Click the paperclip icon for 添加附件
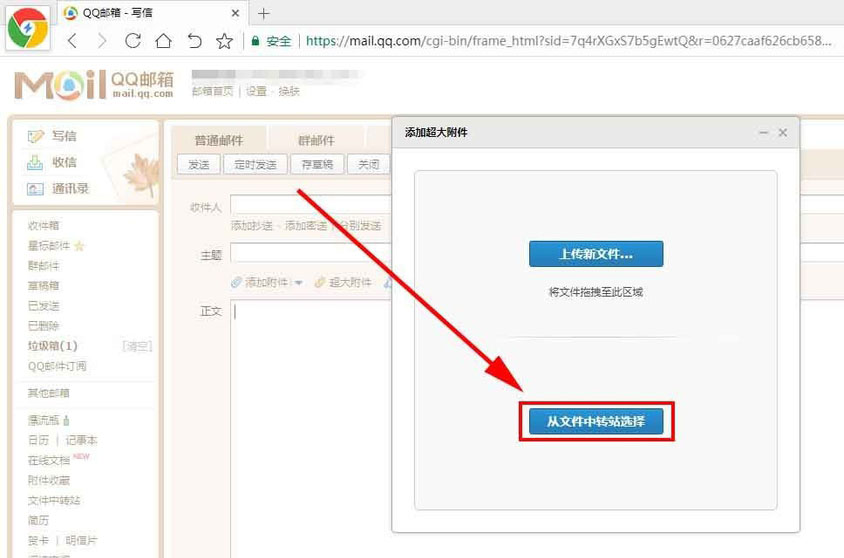 [x=236, y=282]
